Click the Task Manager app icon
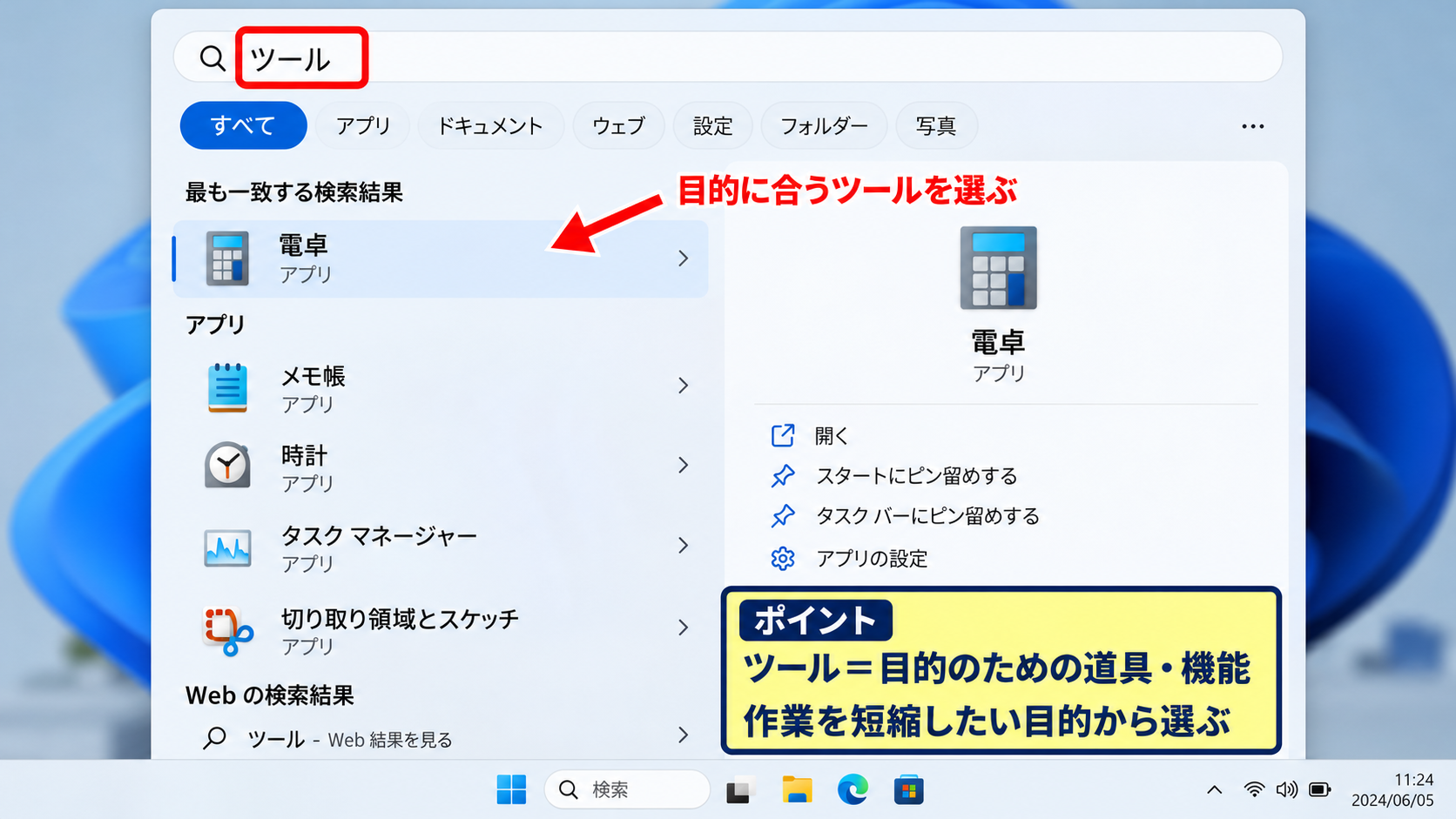 (227, 547)
